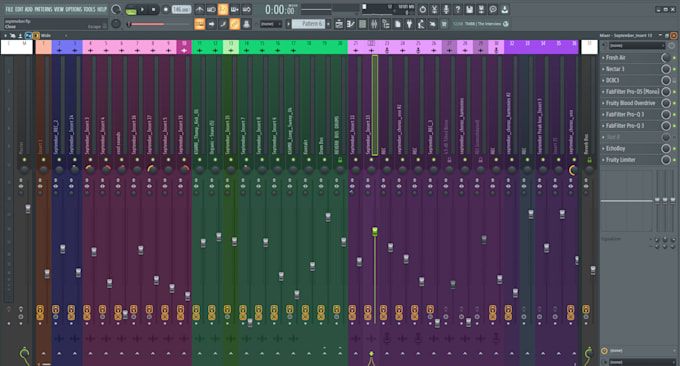This screenshot has height=366, width=680.
Task: Click the microphone recording icon
Action: coord(446,9)
